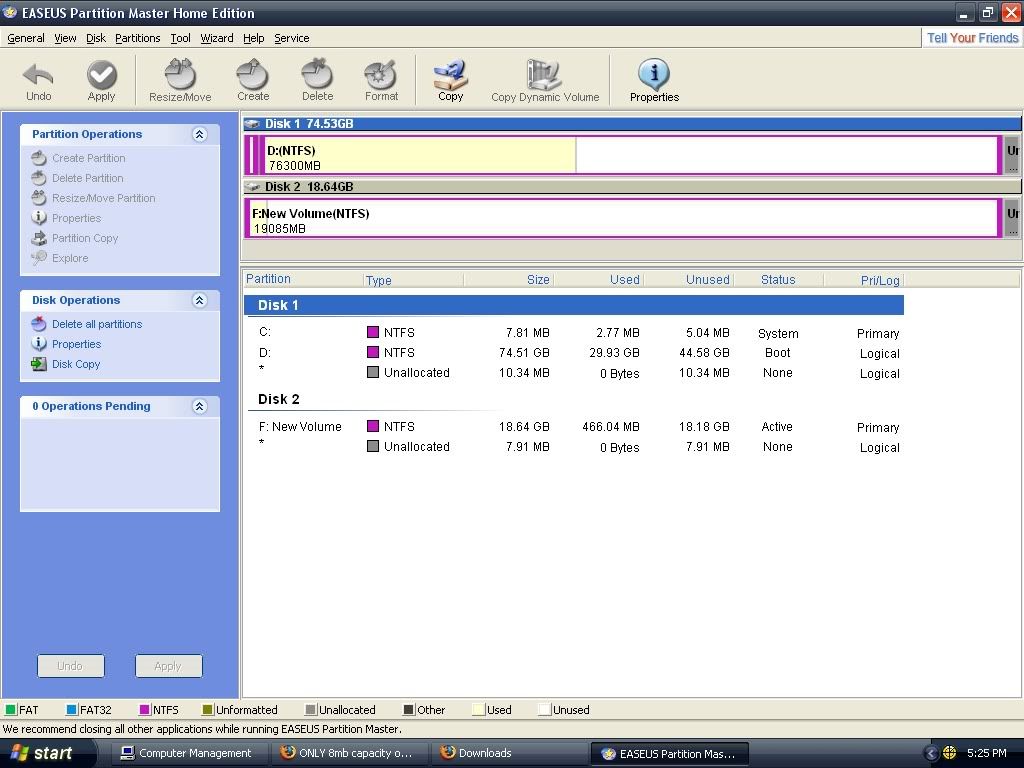Click the Partition Copy sidebar icon
The image size is (1024, 768).
click(x=39, y=238)
